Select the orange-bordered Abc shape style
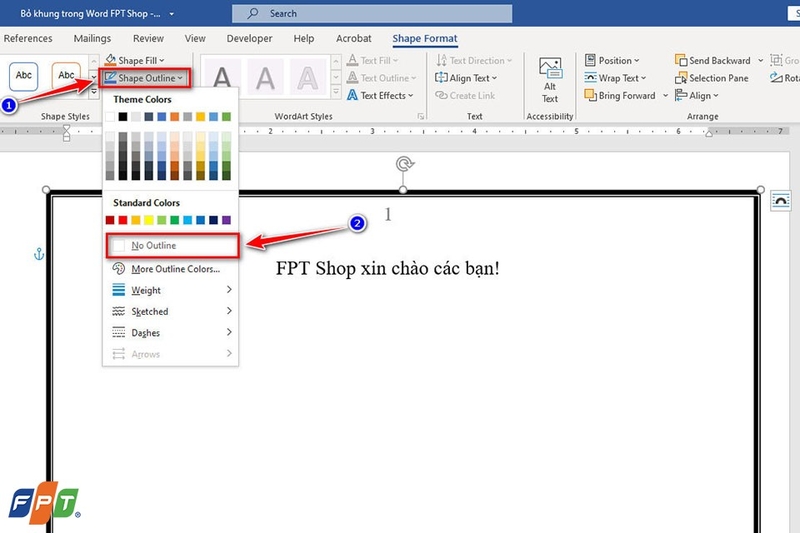Screen dimensions: 800x533 [66, 77]
